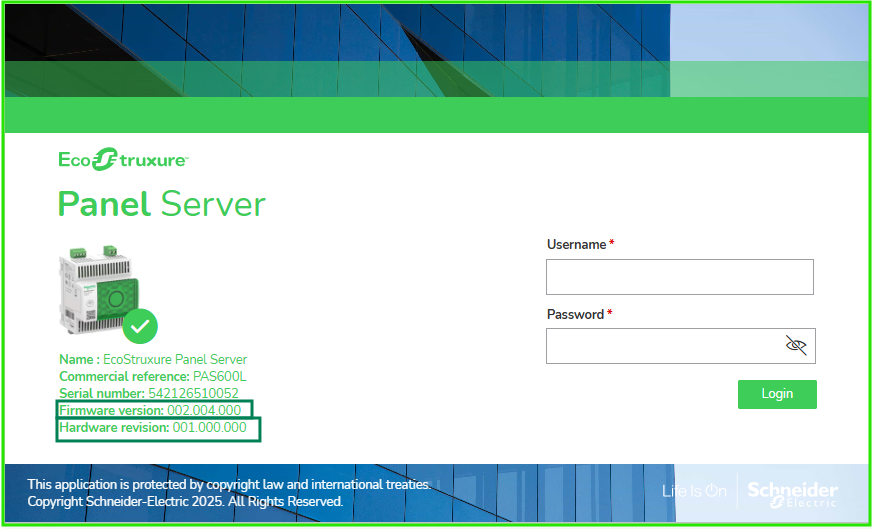Click the "Life Is On" logo
This screenshot has width=874, height=531.
tap(695, 491)
